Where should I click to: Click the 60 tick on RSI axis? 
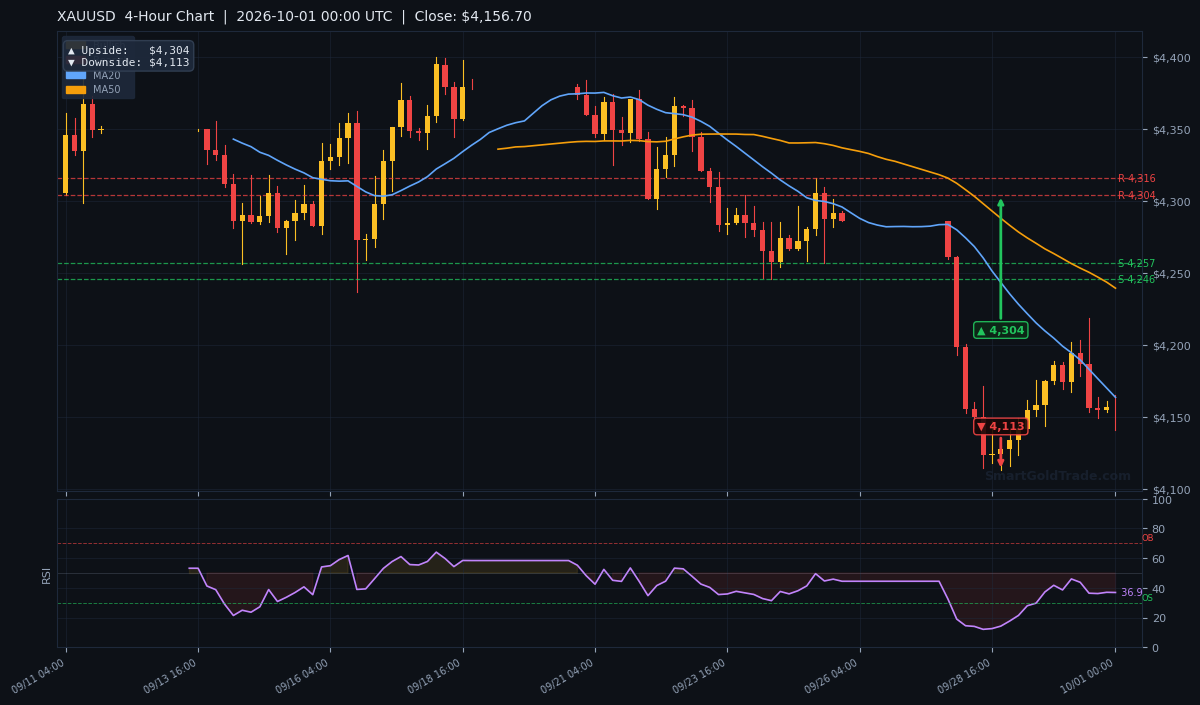[1157, 559]
